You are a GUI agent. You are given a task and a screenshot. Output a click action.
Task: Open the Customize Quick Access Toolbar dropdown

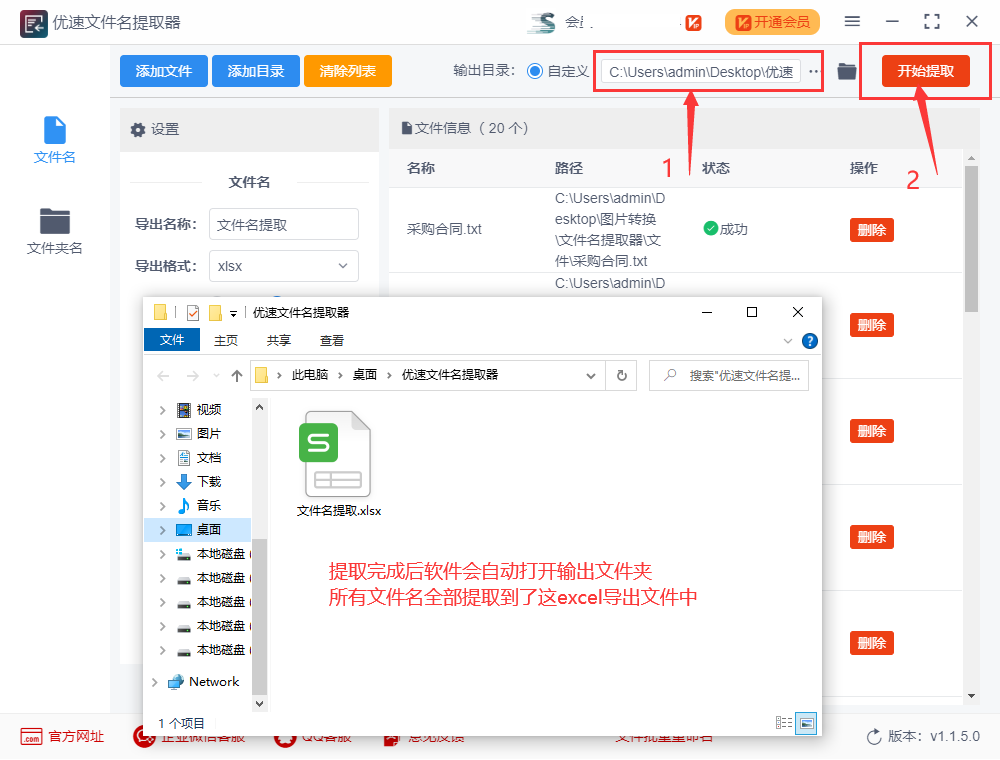233,313
